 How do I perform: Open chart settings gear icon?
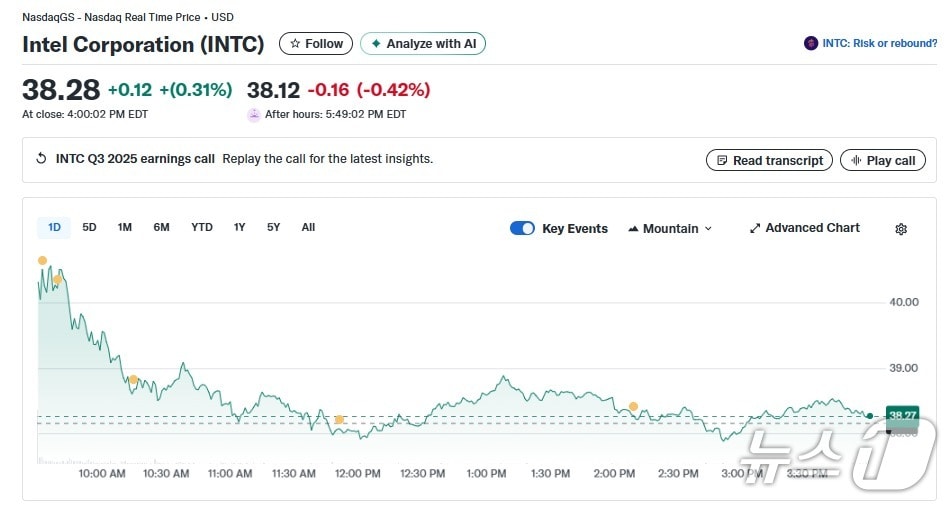tap(900, 229)
